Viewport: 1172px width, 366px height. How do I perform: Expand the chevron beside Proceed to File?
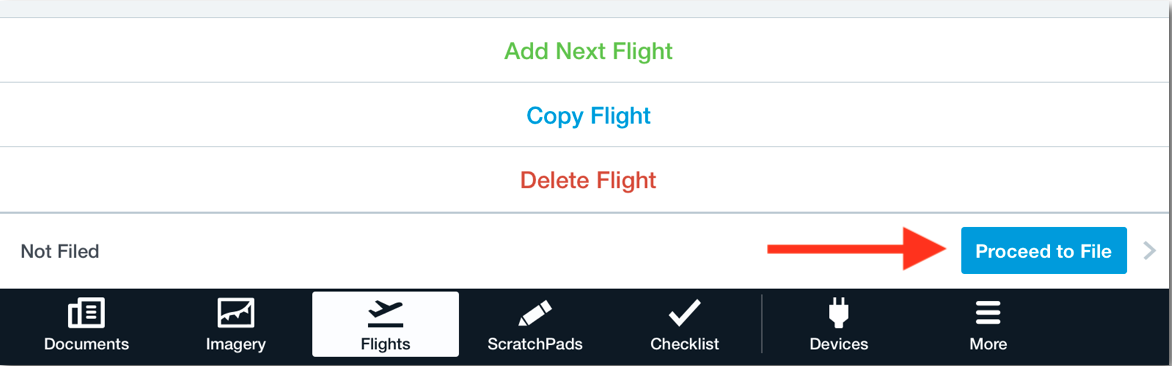click(1150, 251)
